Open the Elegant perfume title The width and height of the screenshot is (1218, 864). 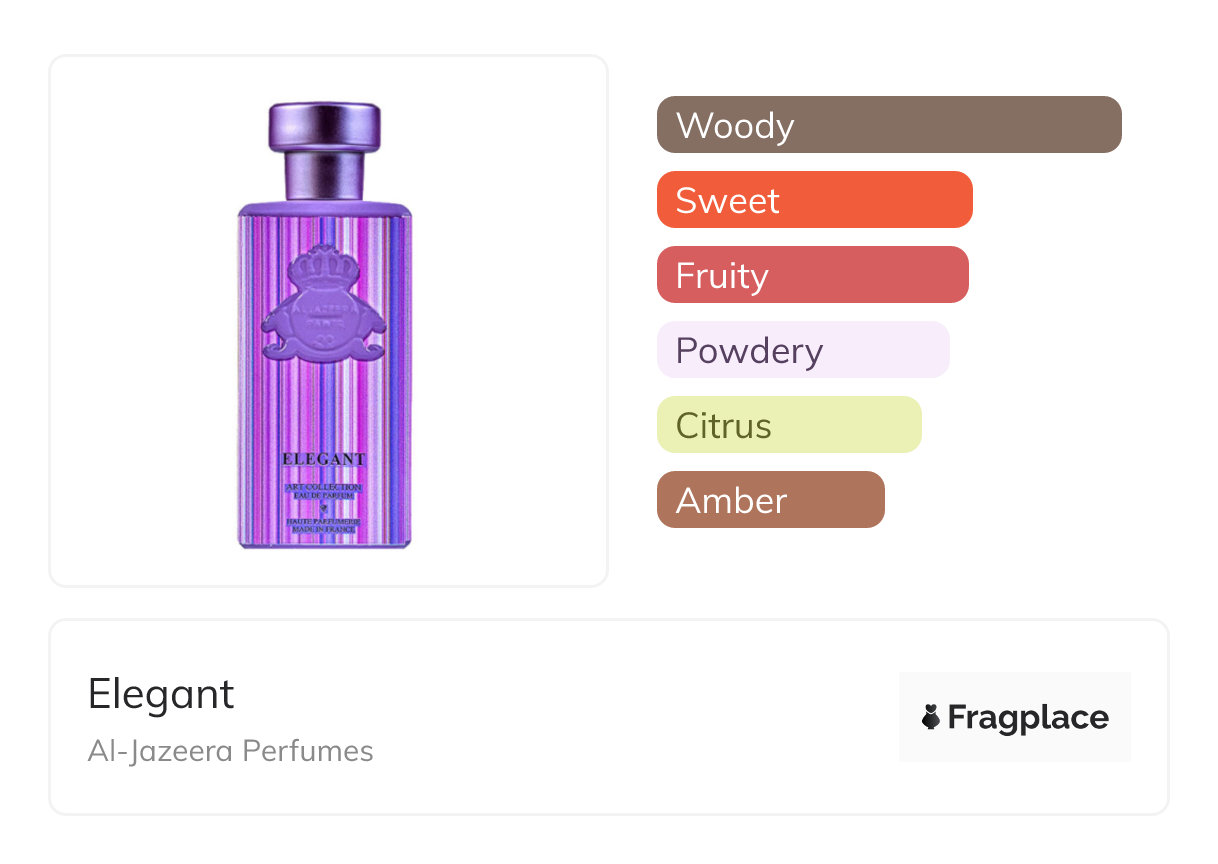point(161,694)
